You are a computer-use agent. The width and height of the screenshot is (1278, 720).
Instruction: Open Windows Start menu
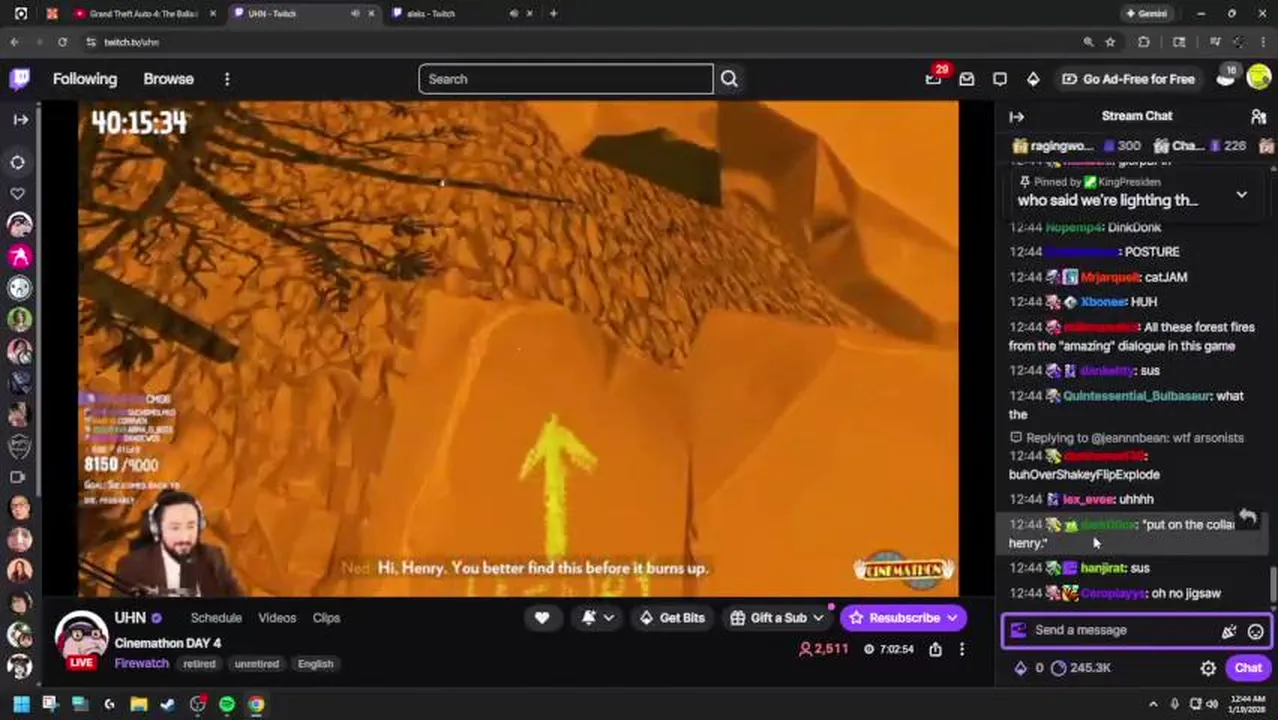point(21,705)
